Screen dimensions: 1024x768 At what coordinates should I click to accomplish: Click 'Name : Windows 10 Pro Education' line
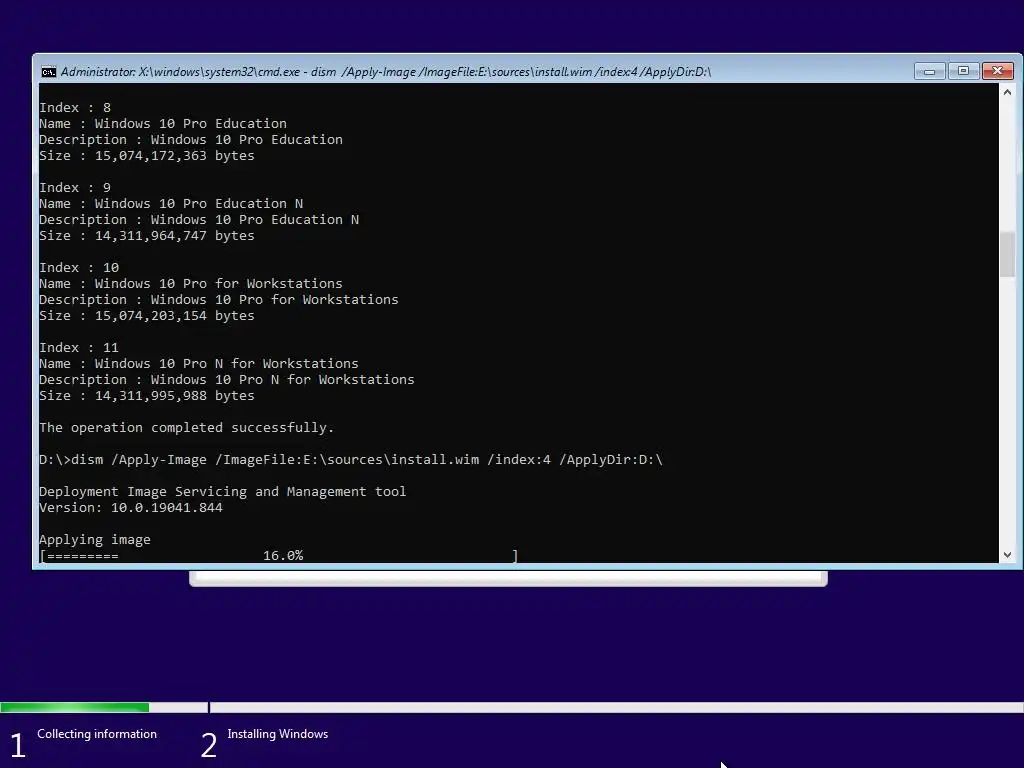tap(163, 123)
